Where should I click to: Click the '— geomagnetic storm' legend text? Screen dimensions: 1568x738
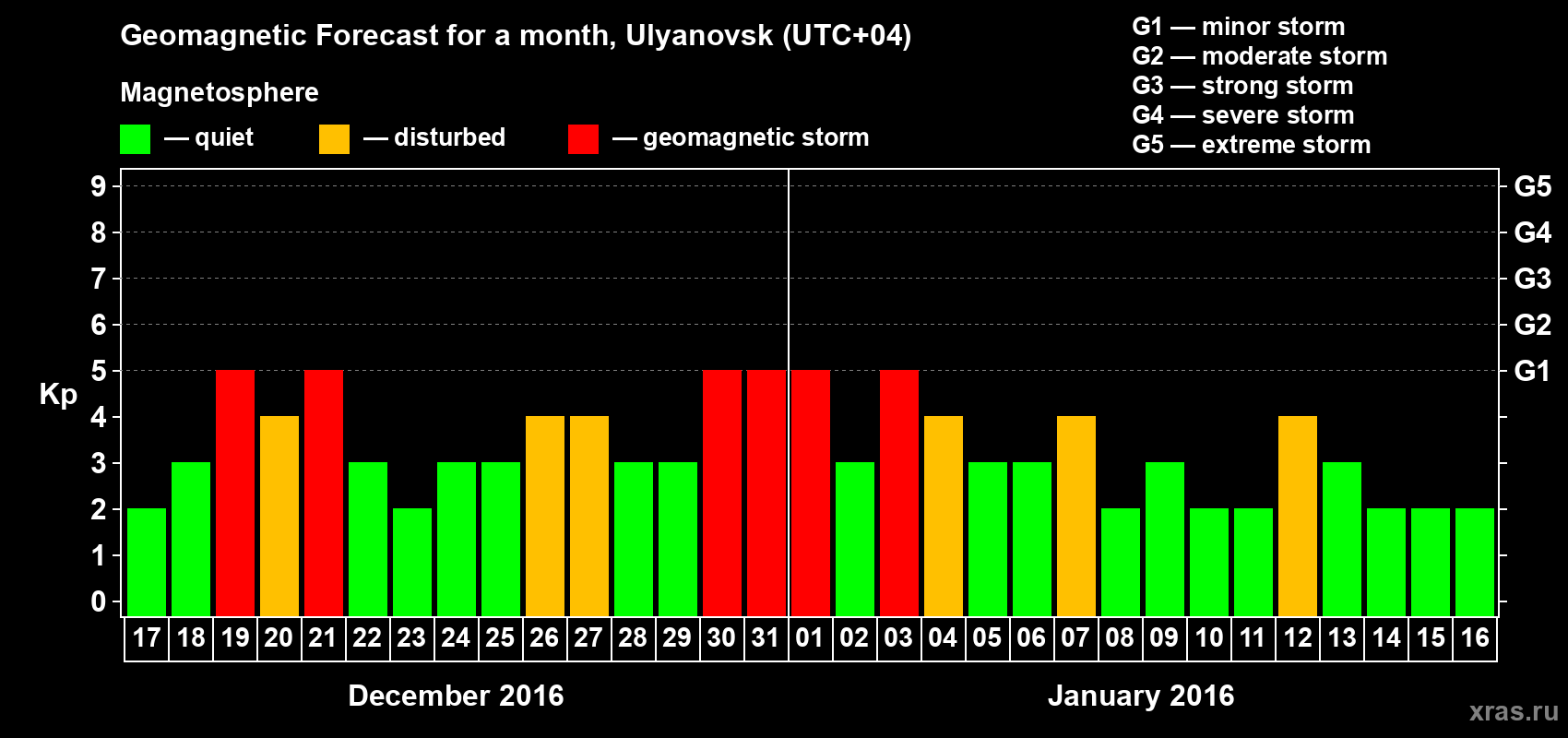point(741,138)
